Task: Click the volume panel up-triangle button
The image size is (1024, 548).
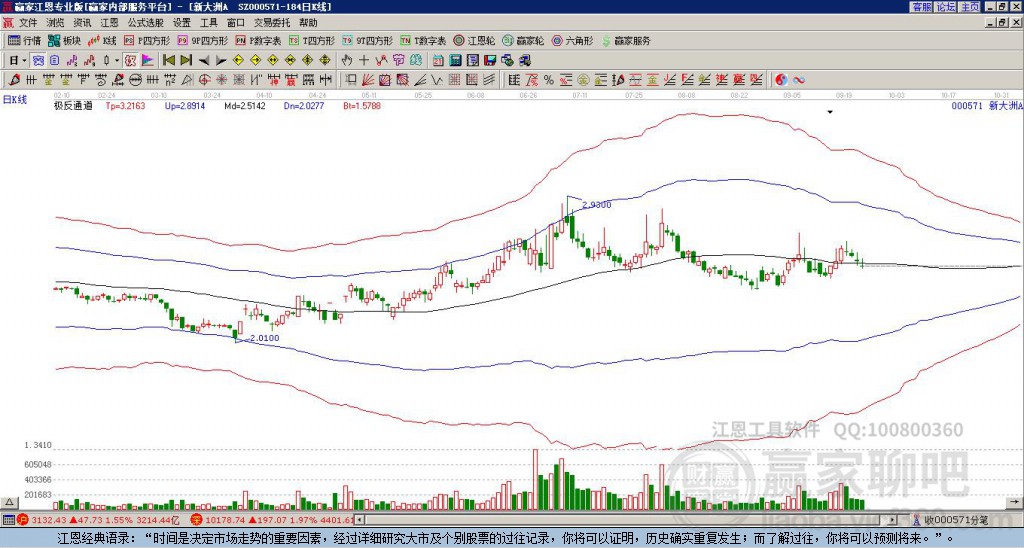Action: coord(8,502)
